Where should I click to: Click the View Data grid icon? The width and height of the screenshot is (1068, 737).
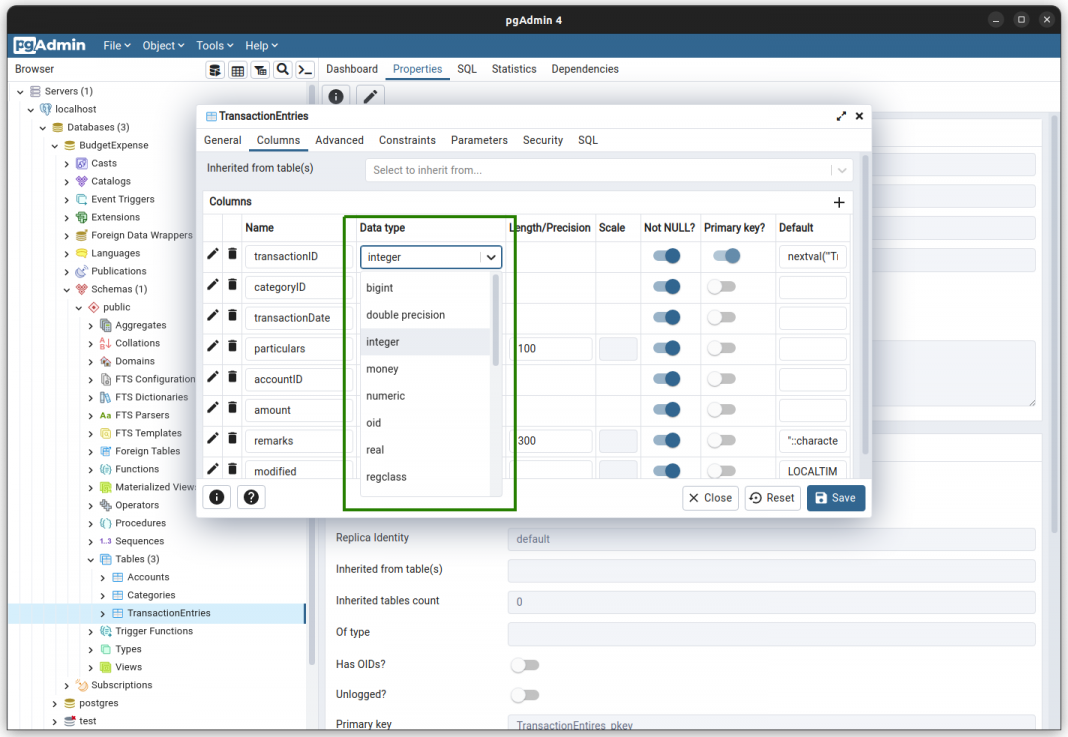click(237, 69)
